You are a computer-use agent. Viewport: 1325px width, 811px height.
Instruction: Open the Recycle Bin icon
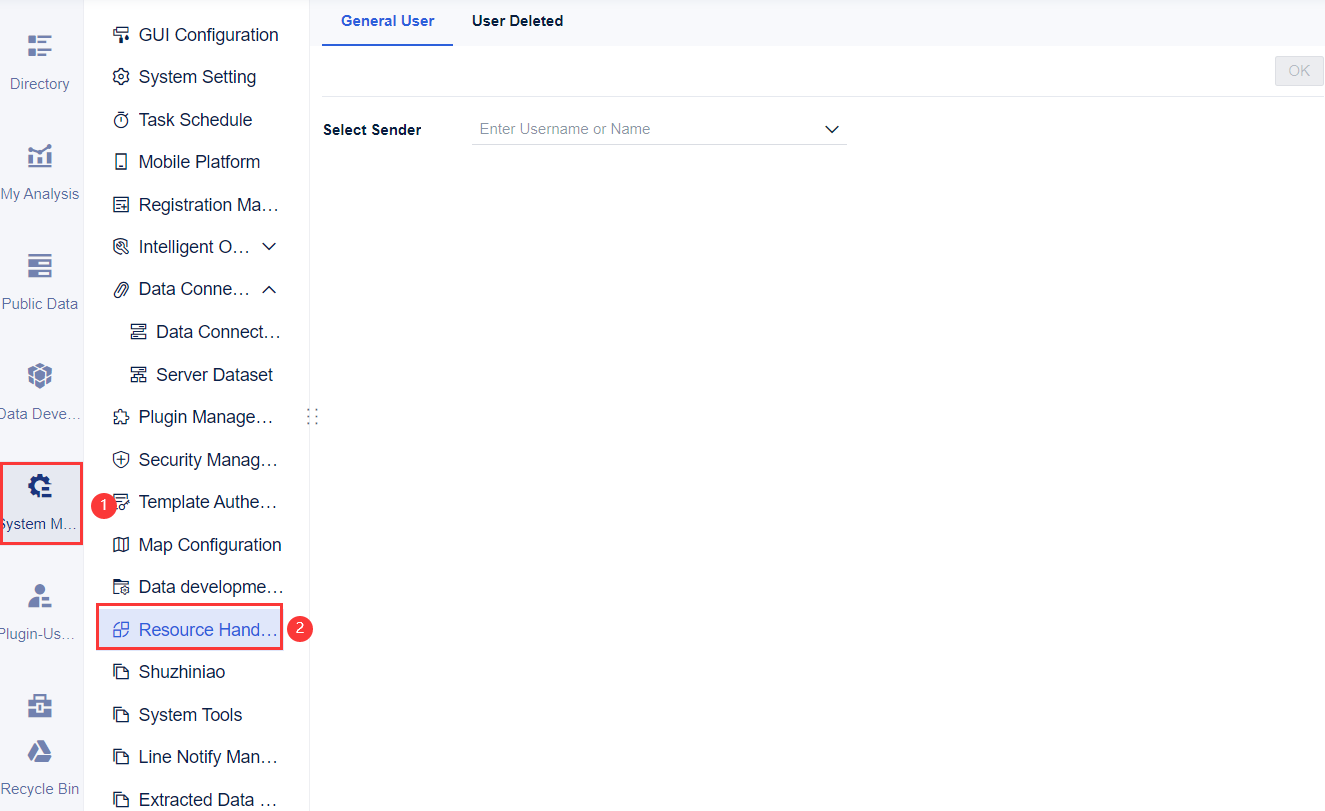[x=40, y=751]
